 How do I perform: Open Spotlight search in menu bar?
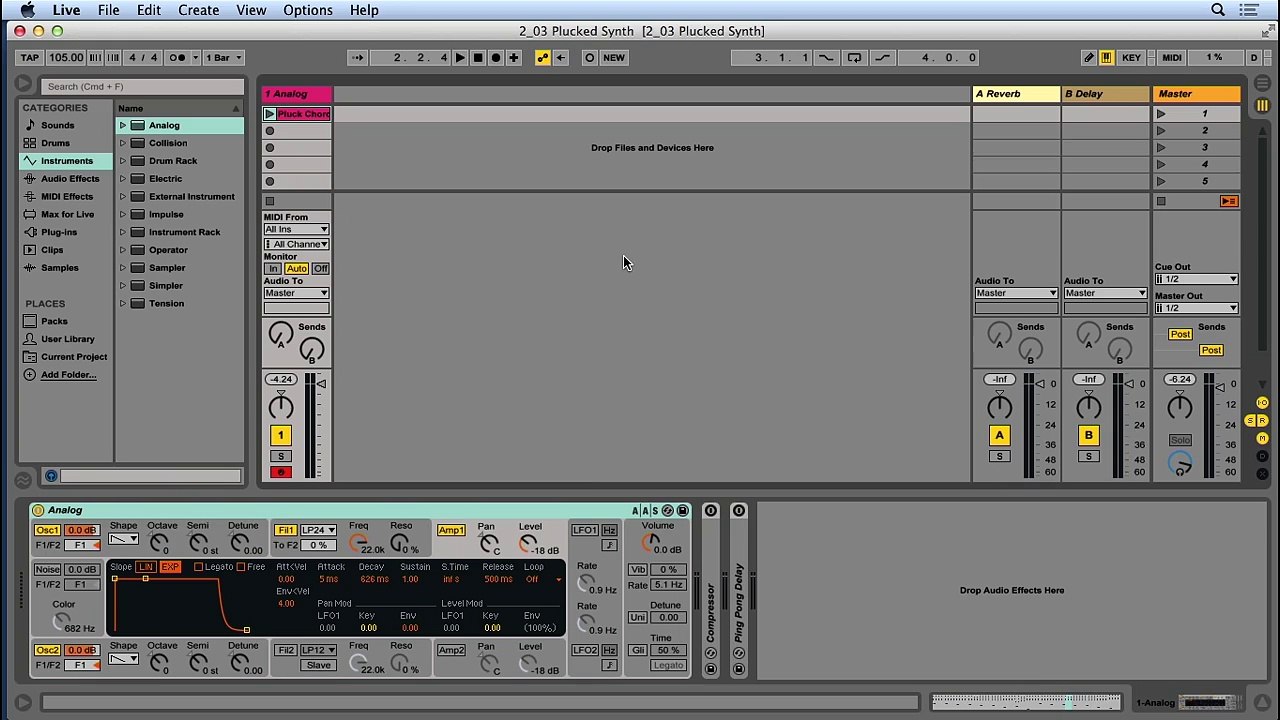[x=1218, y=10]
